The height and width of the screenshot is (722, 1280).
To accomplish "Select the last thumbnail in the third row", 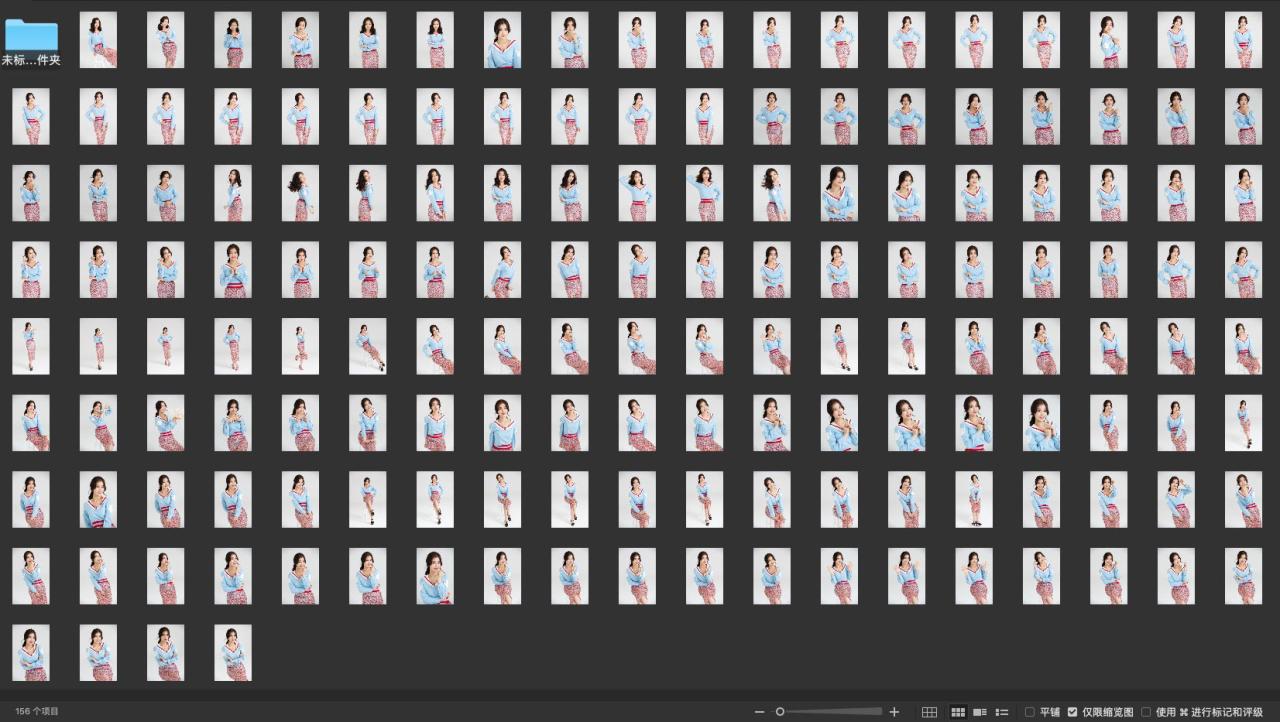I will [1243, 193].
